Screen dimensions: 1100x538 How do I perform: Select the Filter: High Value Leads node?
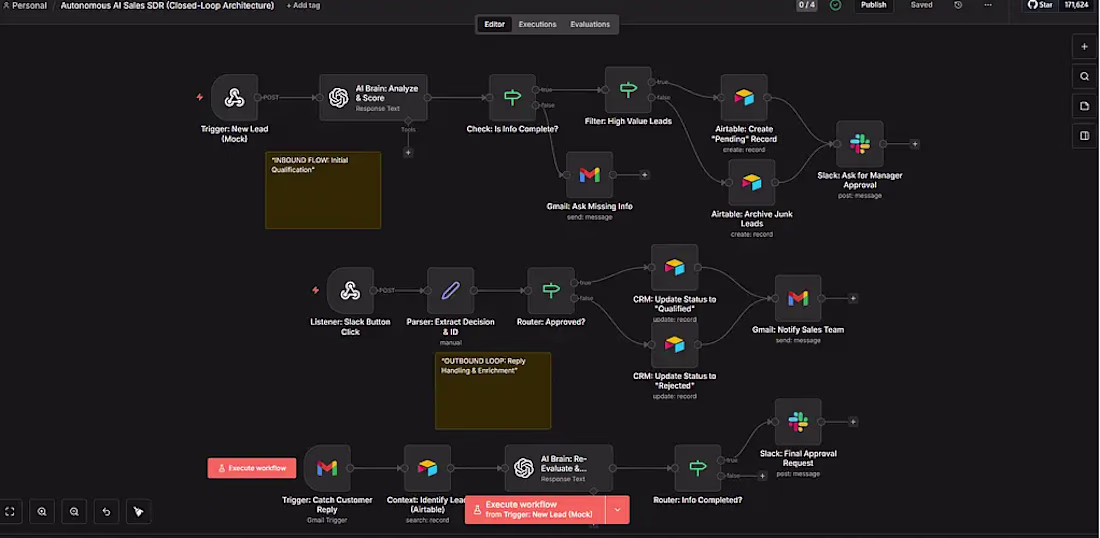click(628, 90)
